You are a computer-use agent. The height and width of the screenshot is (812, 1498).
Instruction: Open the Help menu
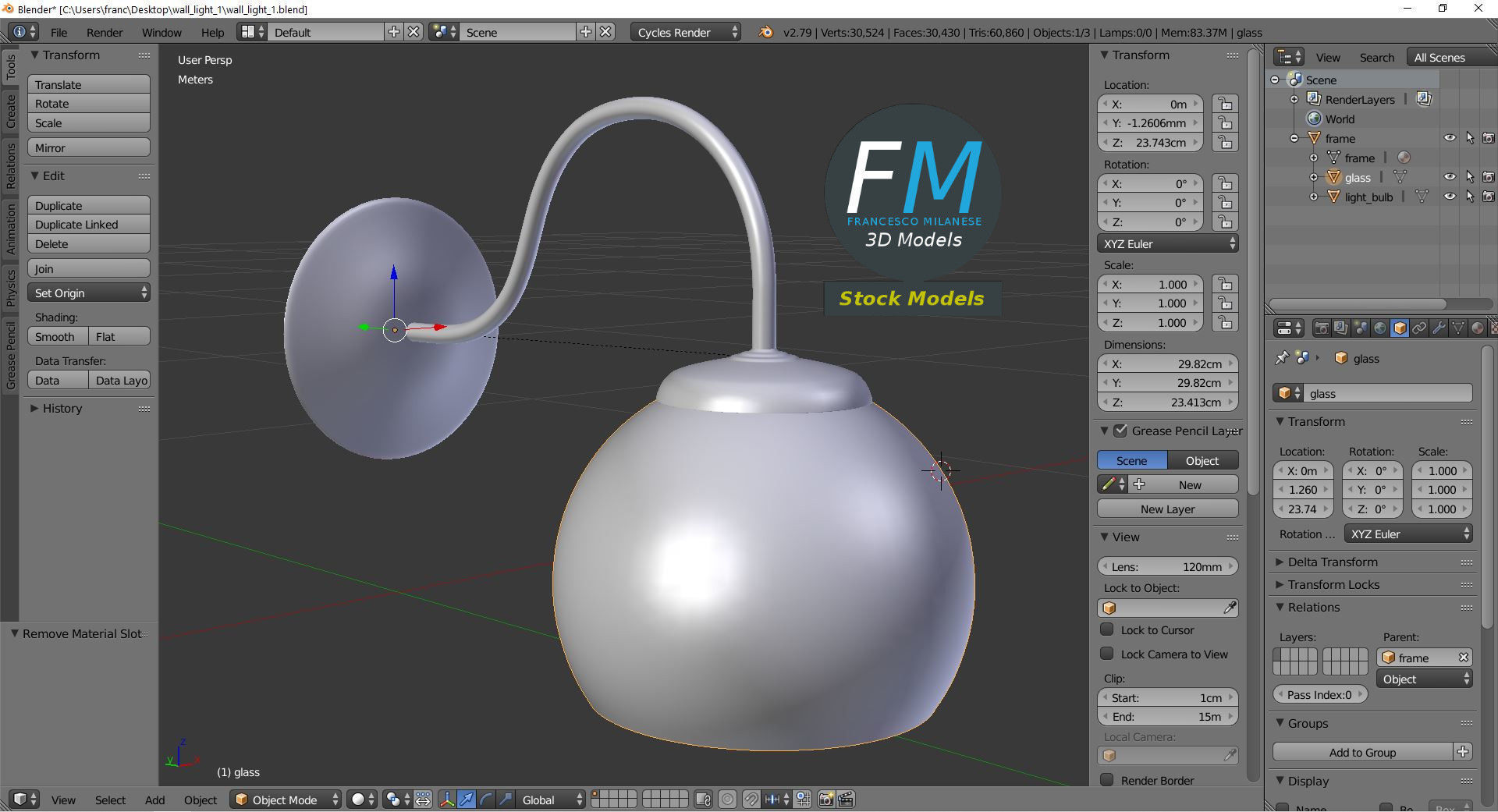[212, 32]
